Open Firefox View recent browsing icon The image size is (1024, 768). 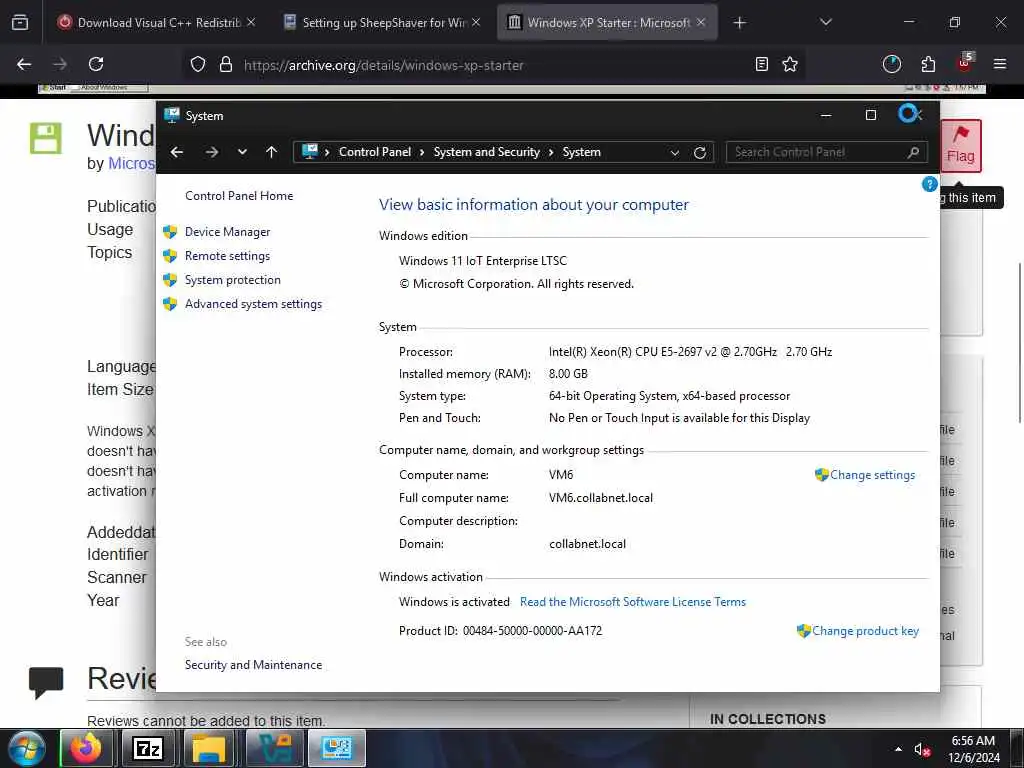pos(20,23)
